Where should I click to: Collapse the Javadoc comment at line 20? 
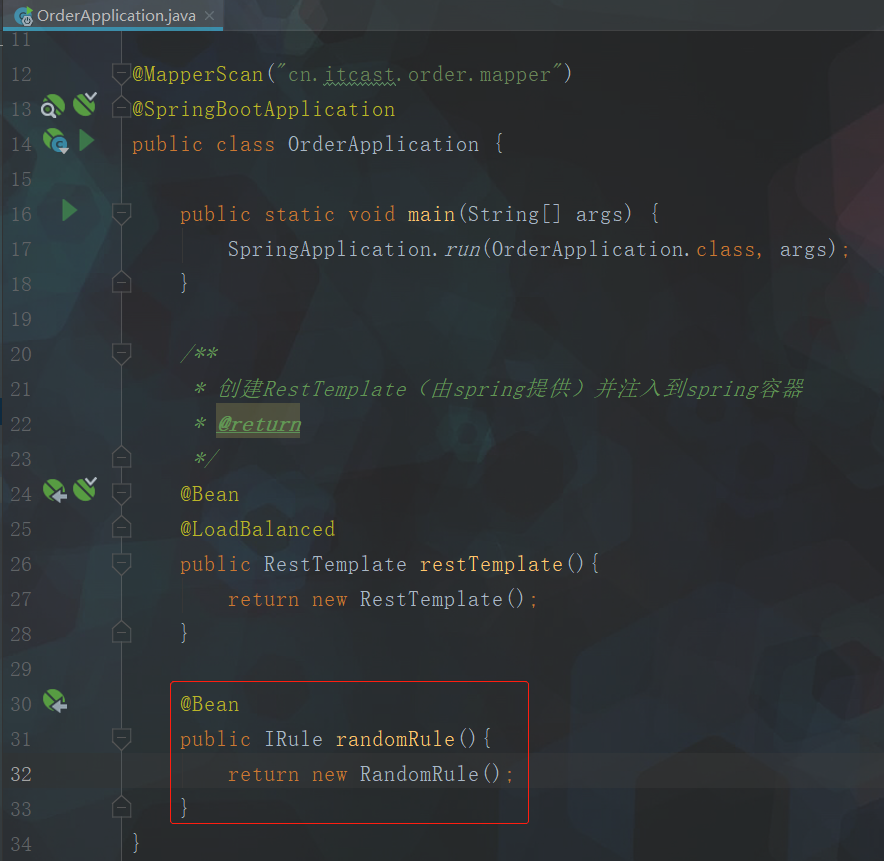pos(121,354)
